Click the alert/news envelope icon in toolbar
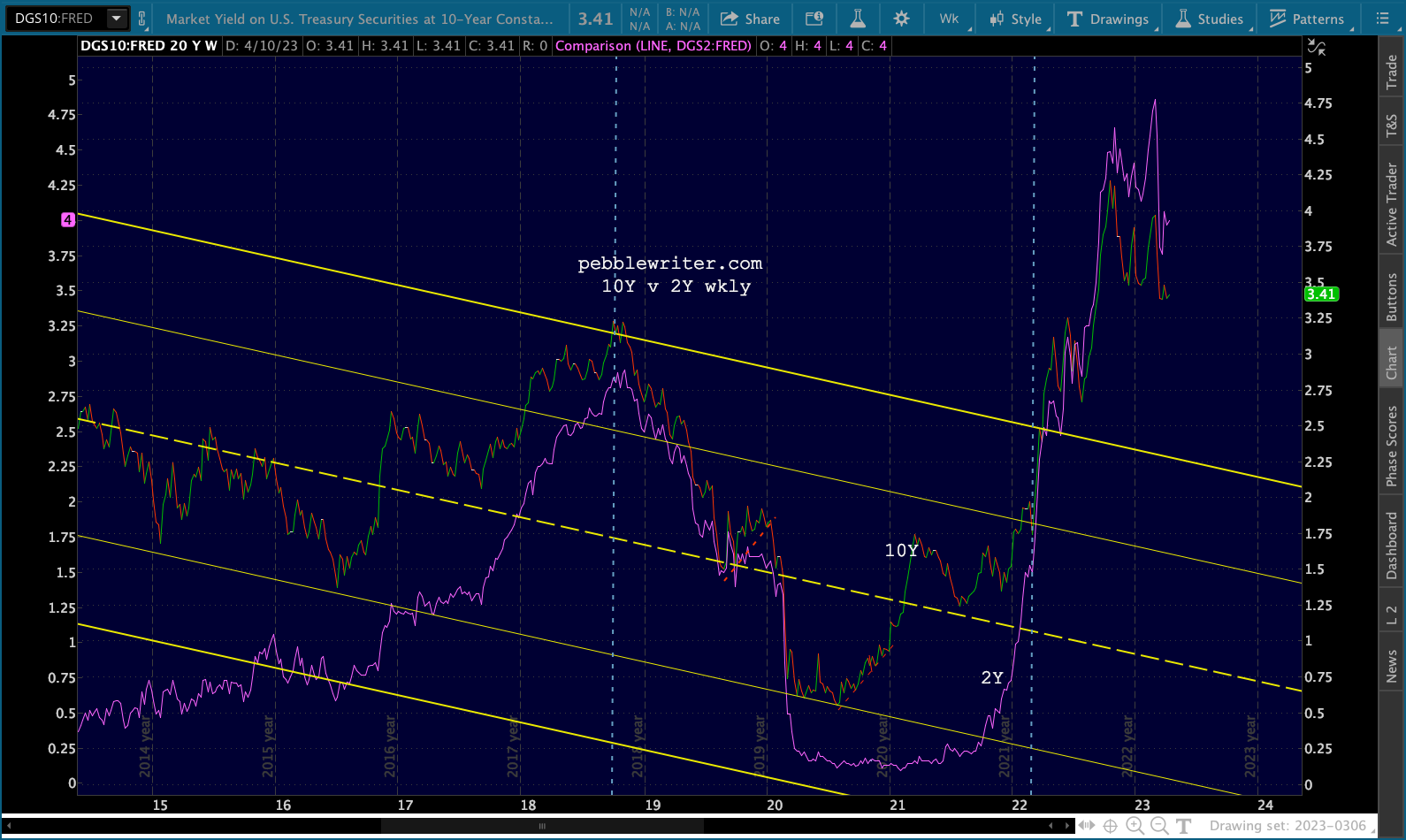This screenshot has height=840, width=1406. coord(814,19)
